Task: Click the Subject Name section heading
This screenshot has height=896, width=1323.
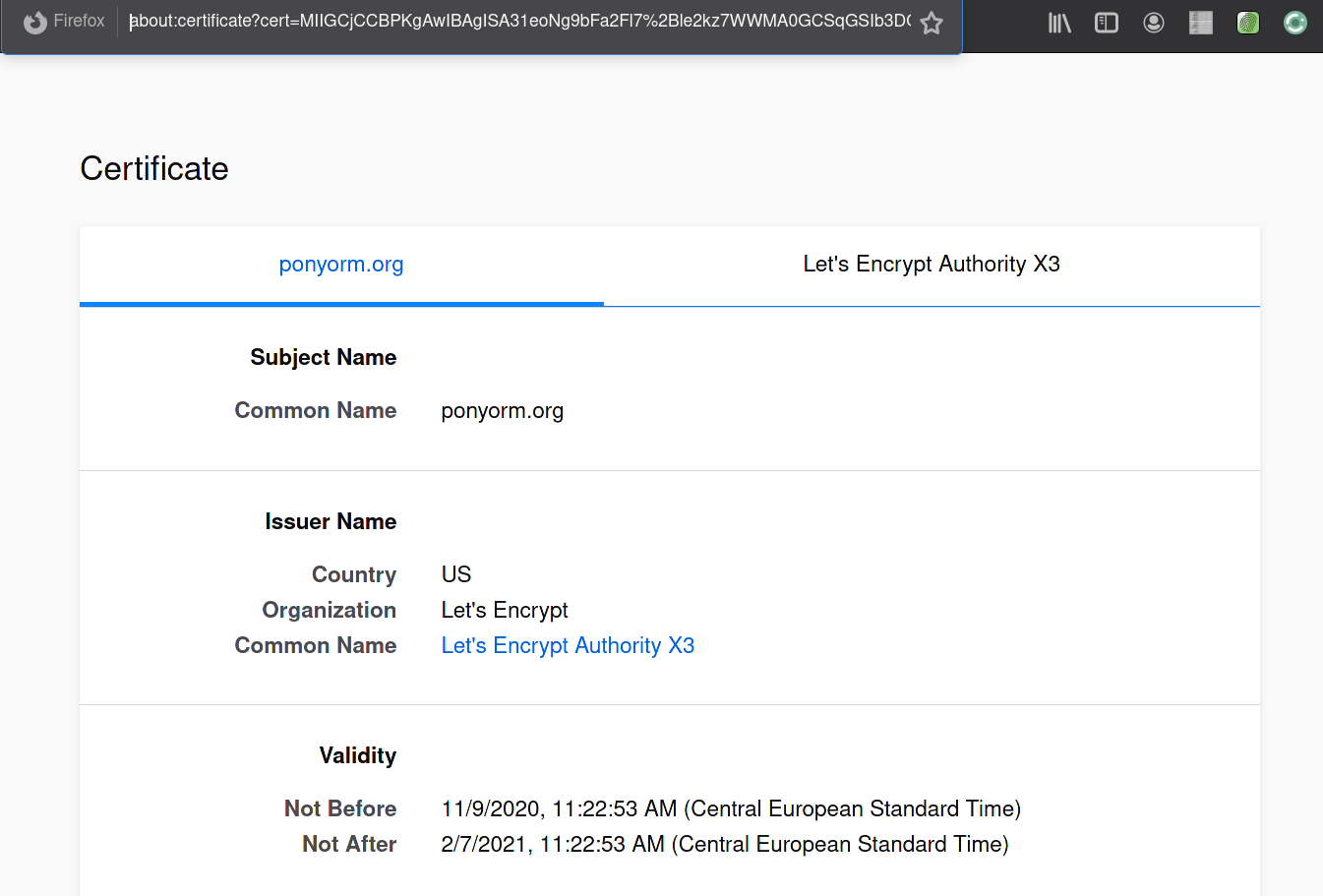Action: [x=323, y=358]
